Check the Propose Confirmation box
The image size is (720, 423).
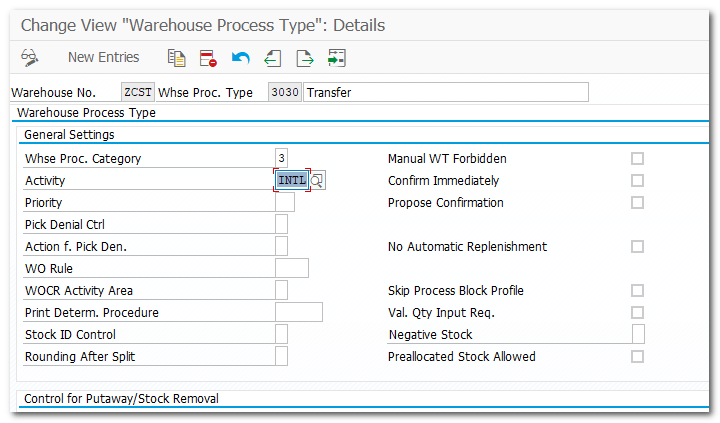click(637, 203)
